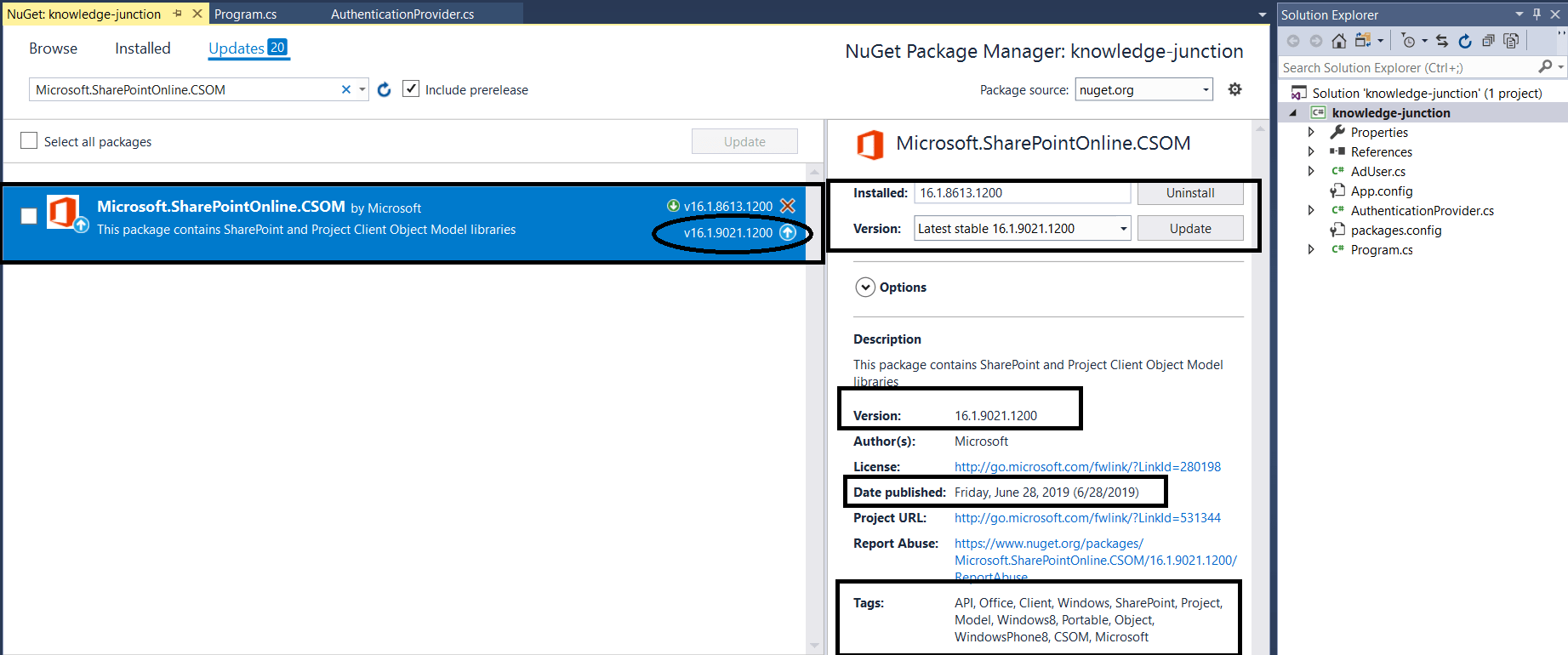Expand the Options section

point(865,288)
